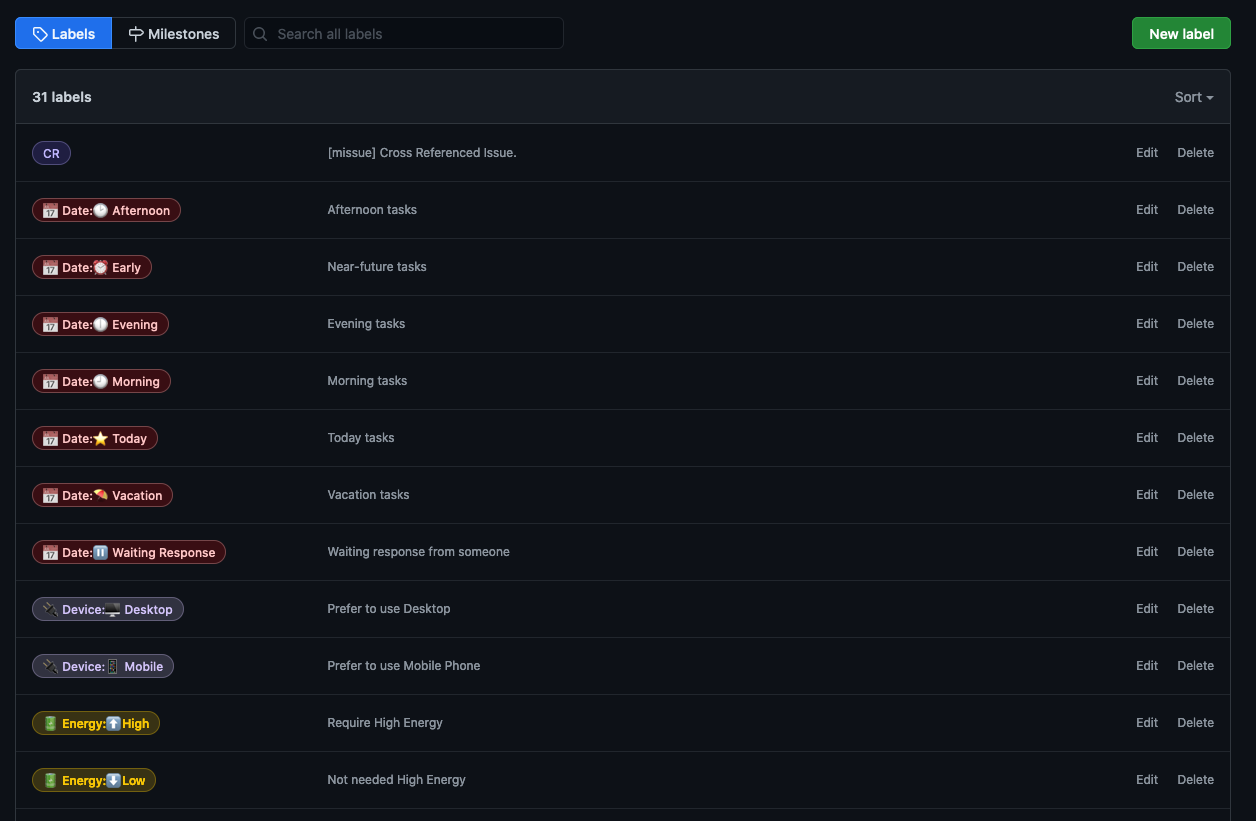
Task: Click the magnifier icon in the label search
Action: tap(260, 34)
